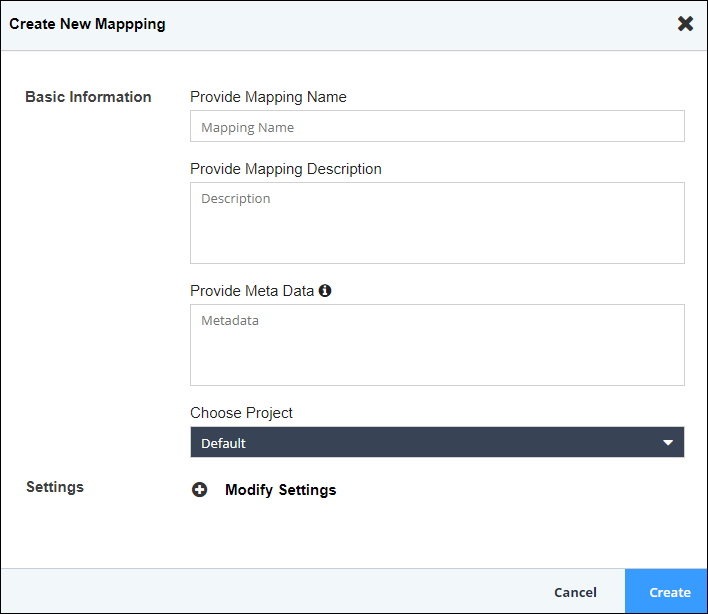Click the Choose Project dropdown arrow

pos(668,443)
